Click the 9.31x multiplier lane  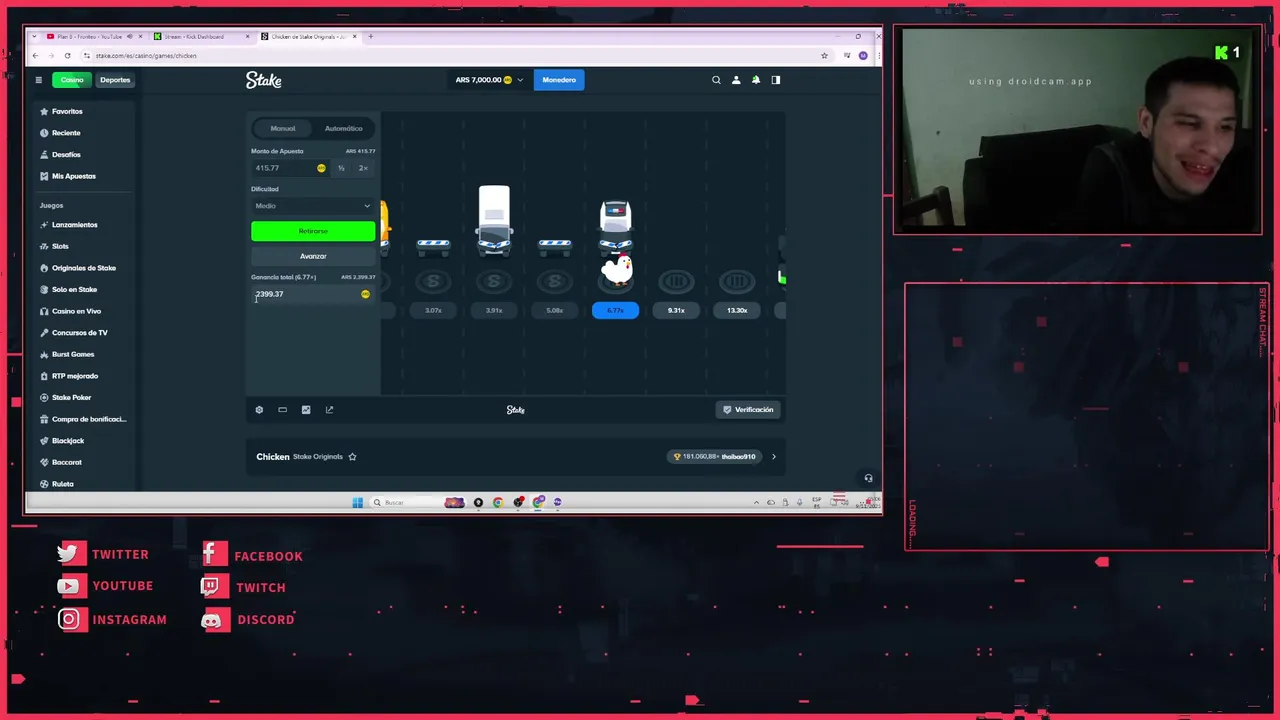pyautogui.click(x=676, y=311)
